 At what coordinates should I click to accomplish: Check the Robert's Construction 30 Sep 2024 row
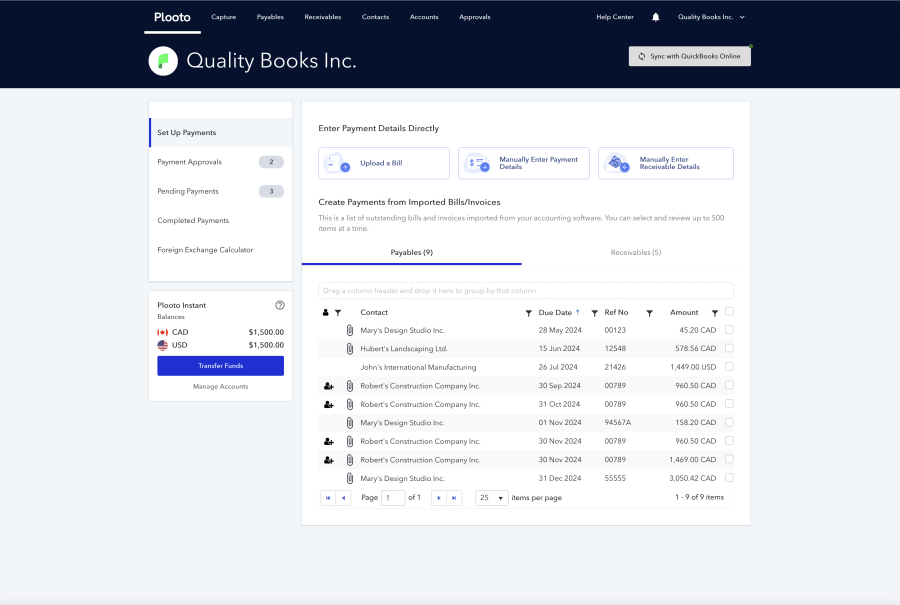(x=729, y=385)
